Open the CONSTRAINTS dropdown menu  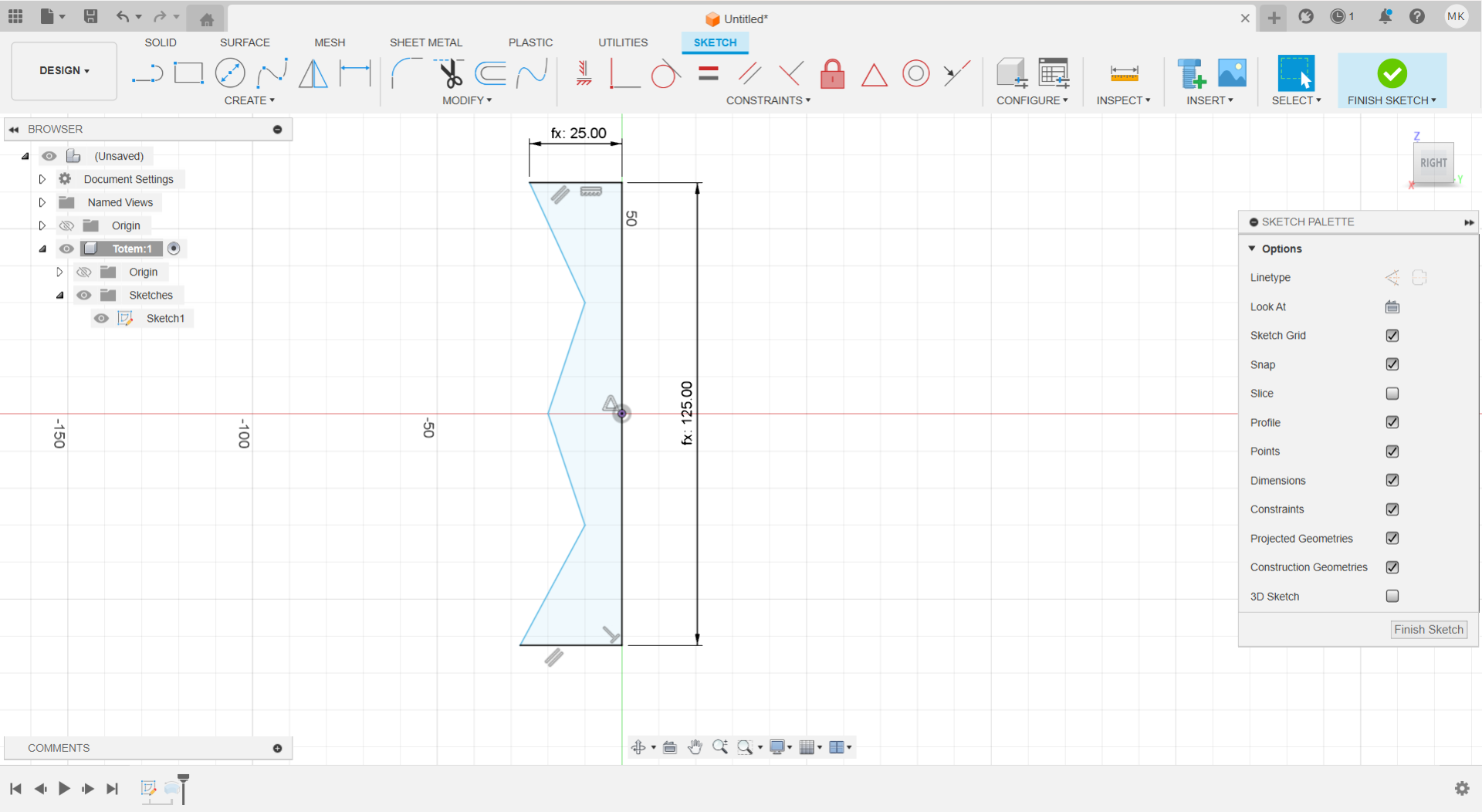click(x=768, y=100)
